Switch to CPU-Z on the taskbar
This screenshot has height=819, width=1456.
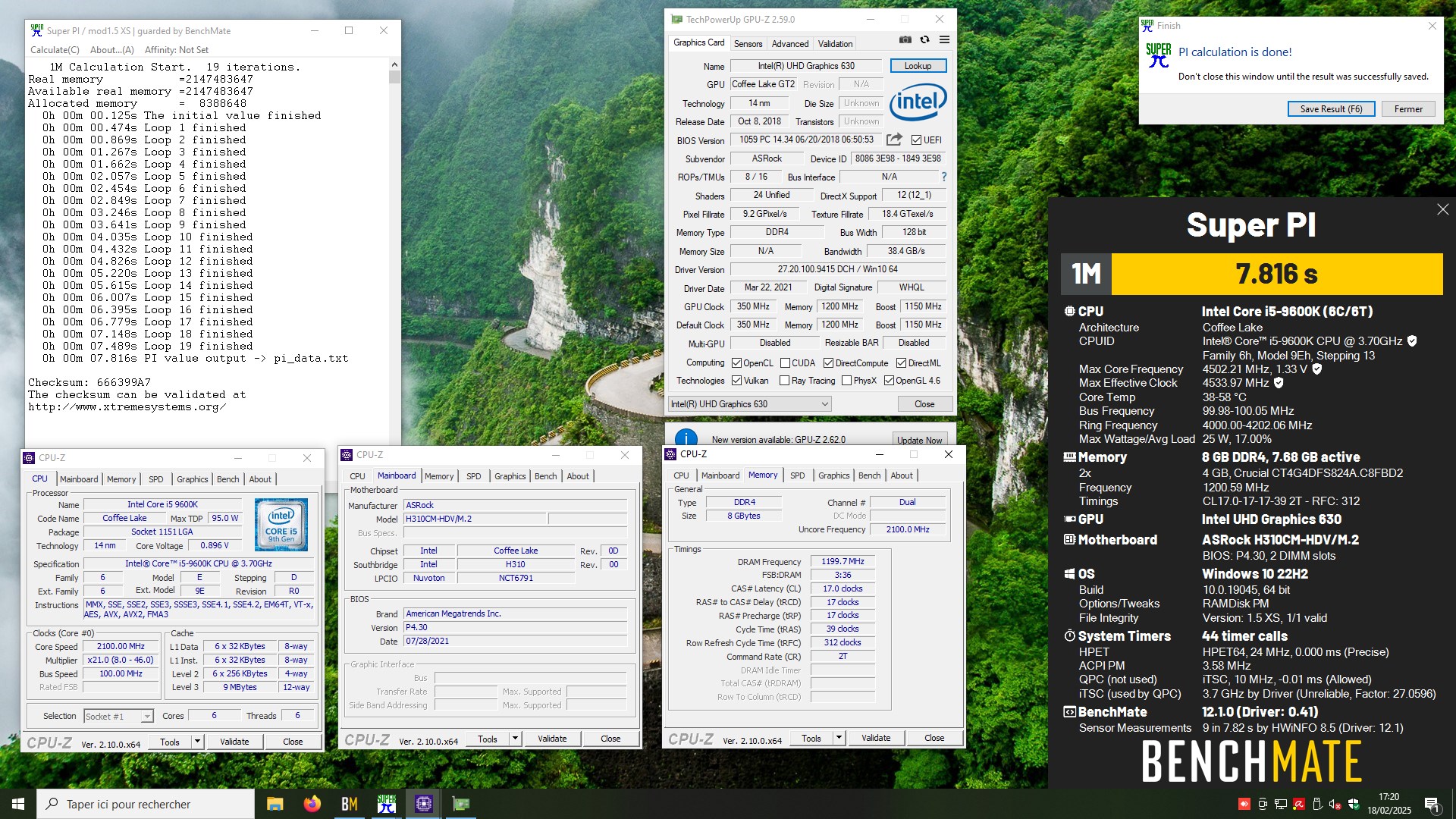(x=423, y=804)
